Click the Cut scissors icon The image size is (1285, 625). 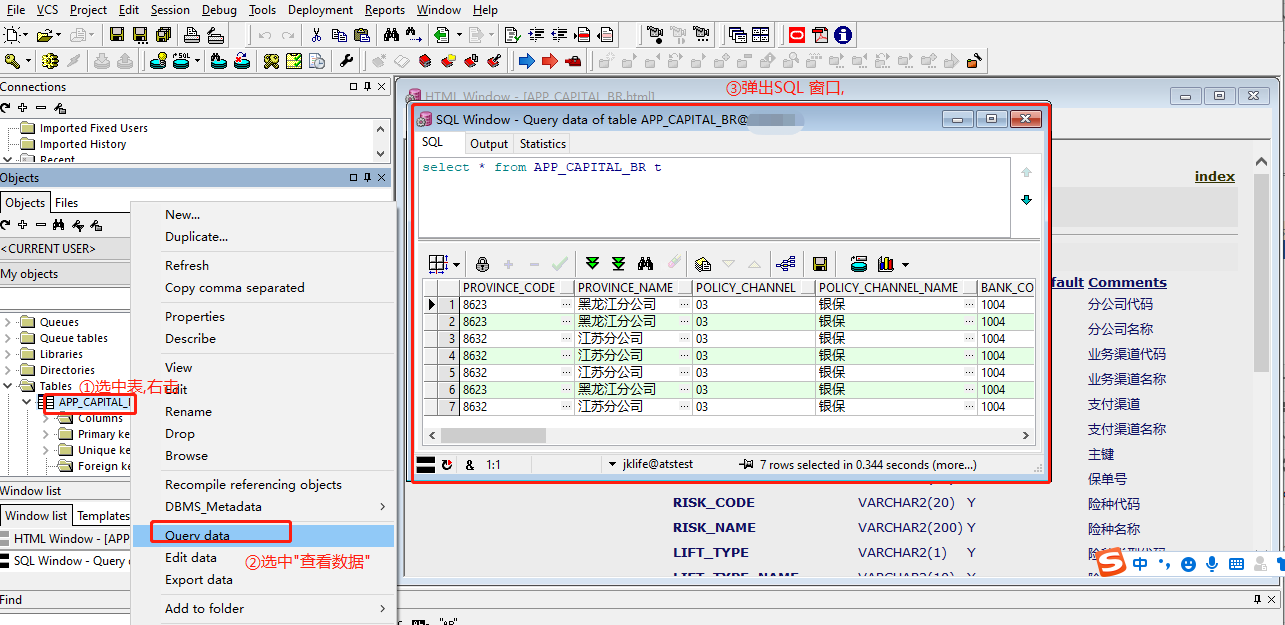coord(316,35)
